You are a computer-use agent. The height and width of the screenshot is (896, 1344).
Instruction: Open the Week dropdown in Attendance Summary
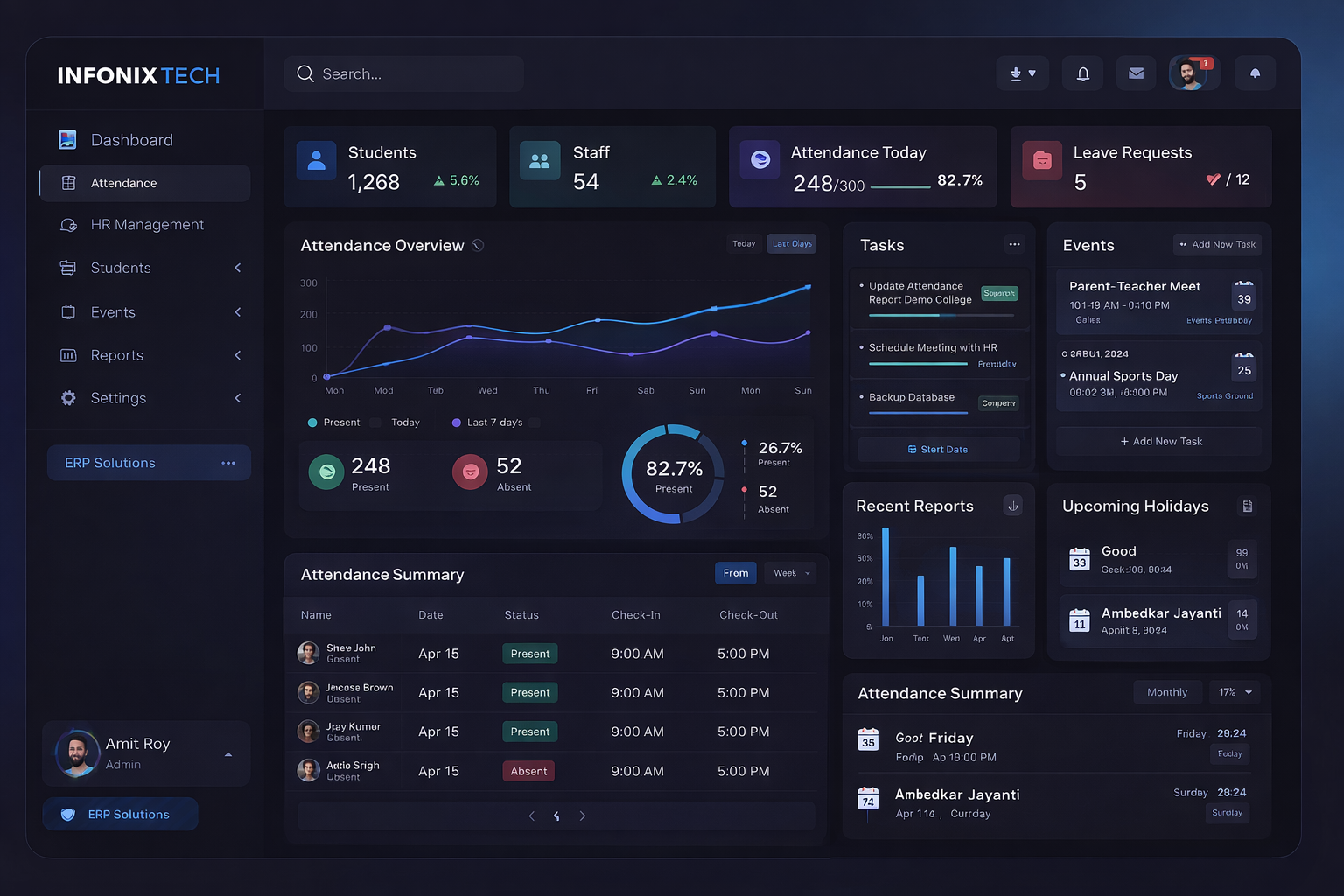coord(788,573)
